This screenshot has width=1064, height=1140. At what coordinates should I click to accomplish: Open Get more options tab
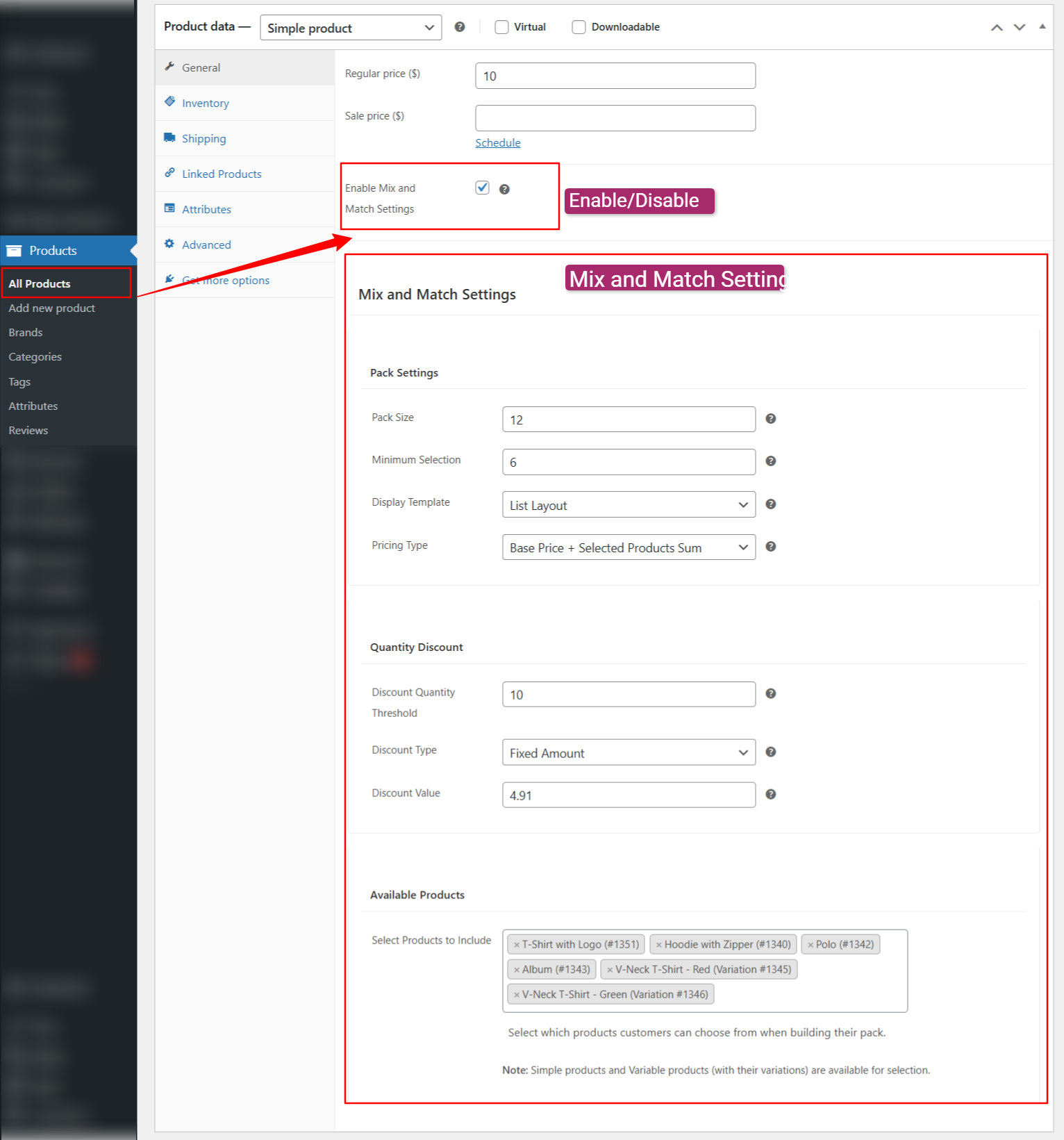[244, 280]
